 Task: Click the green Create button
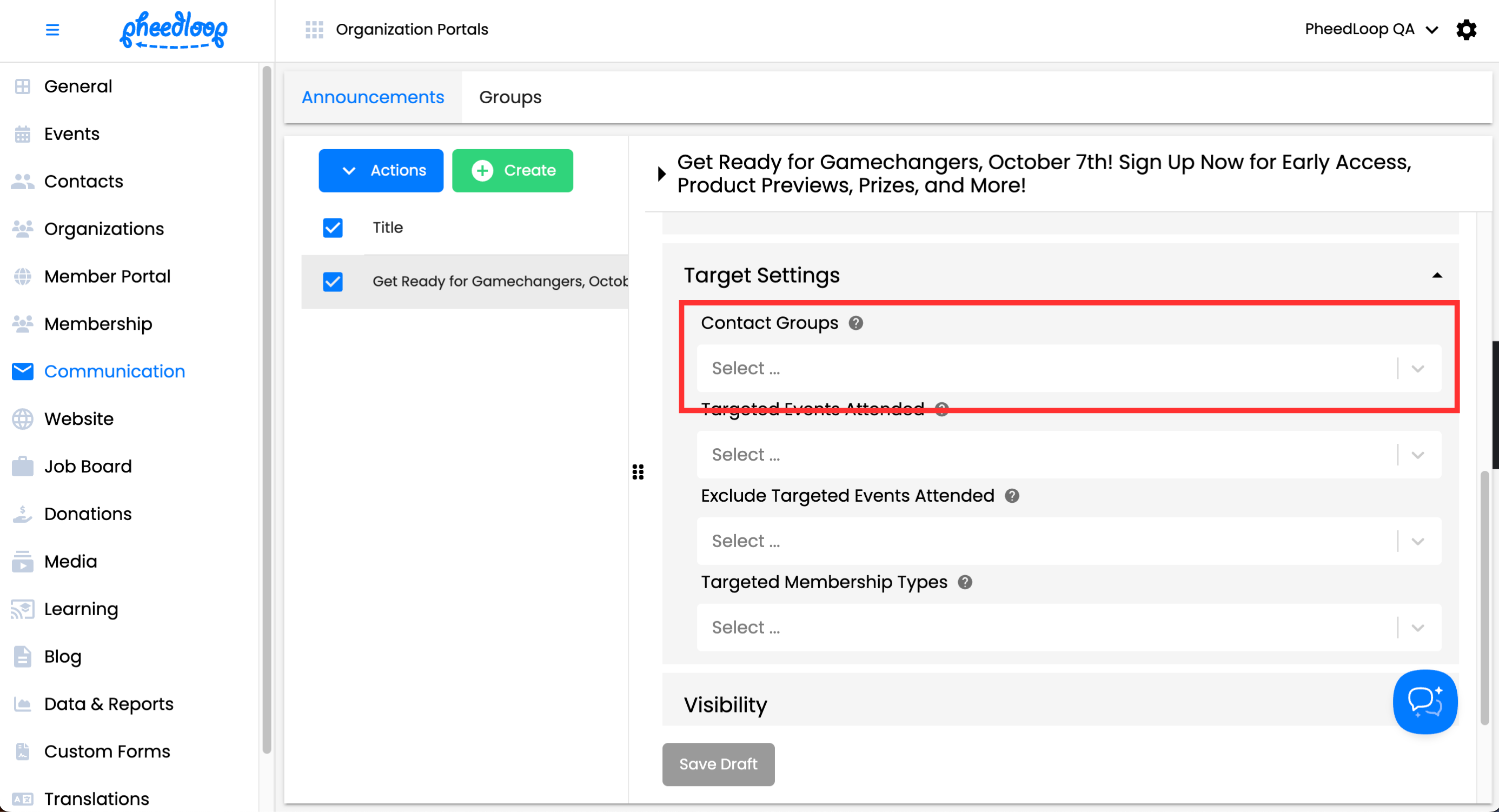(x=512, y=170)
